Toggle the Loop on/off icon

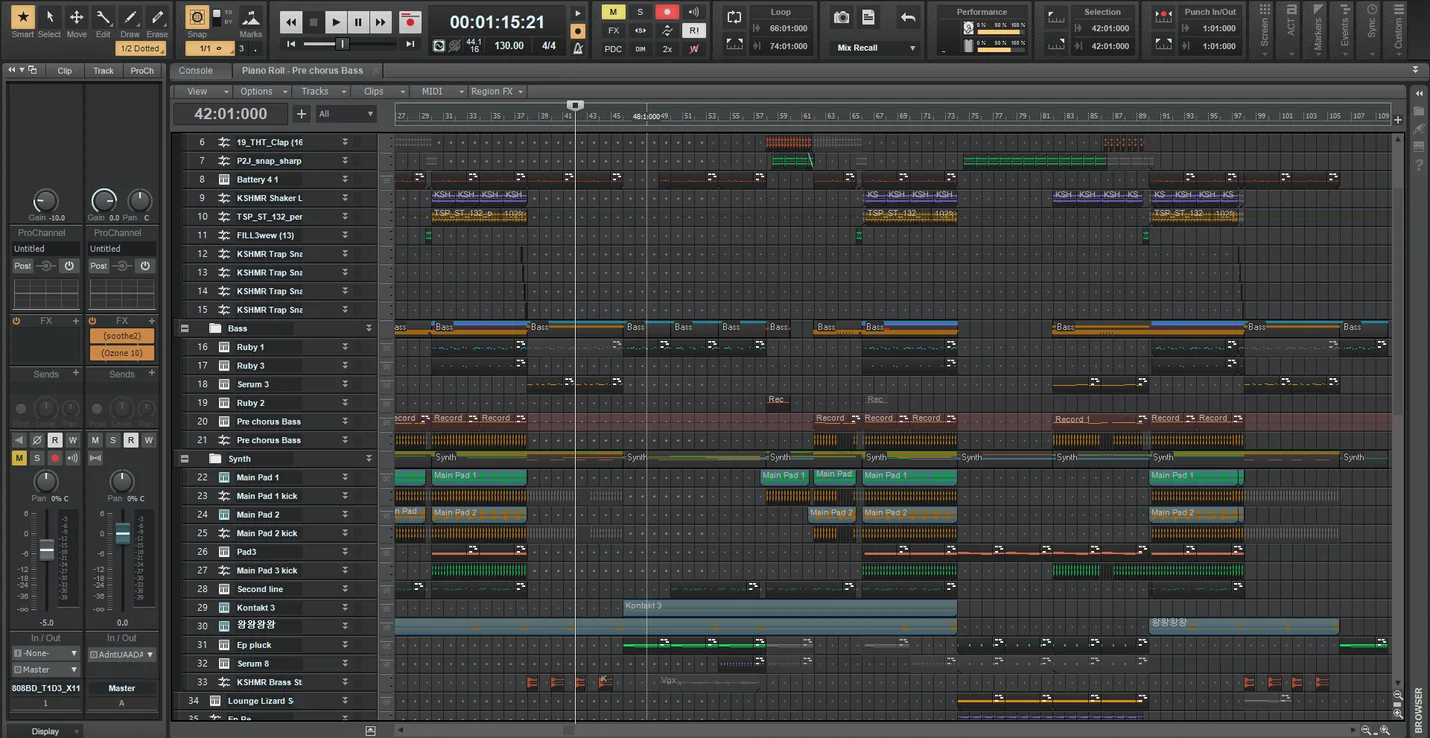point(735,18)
